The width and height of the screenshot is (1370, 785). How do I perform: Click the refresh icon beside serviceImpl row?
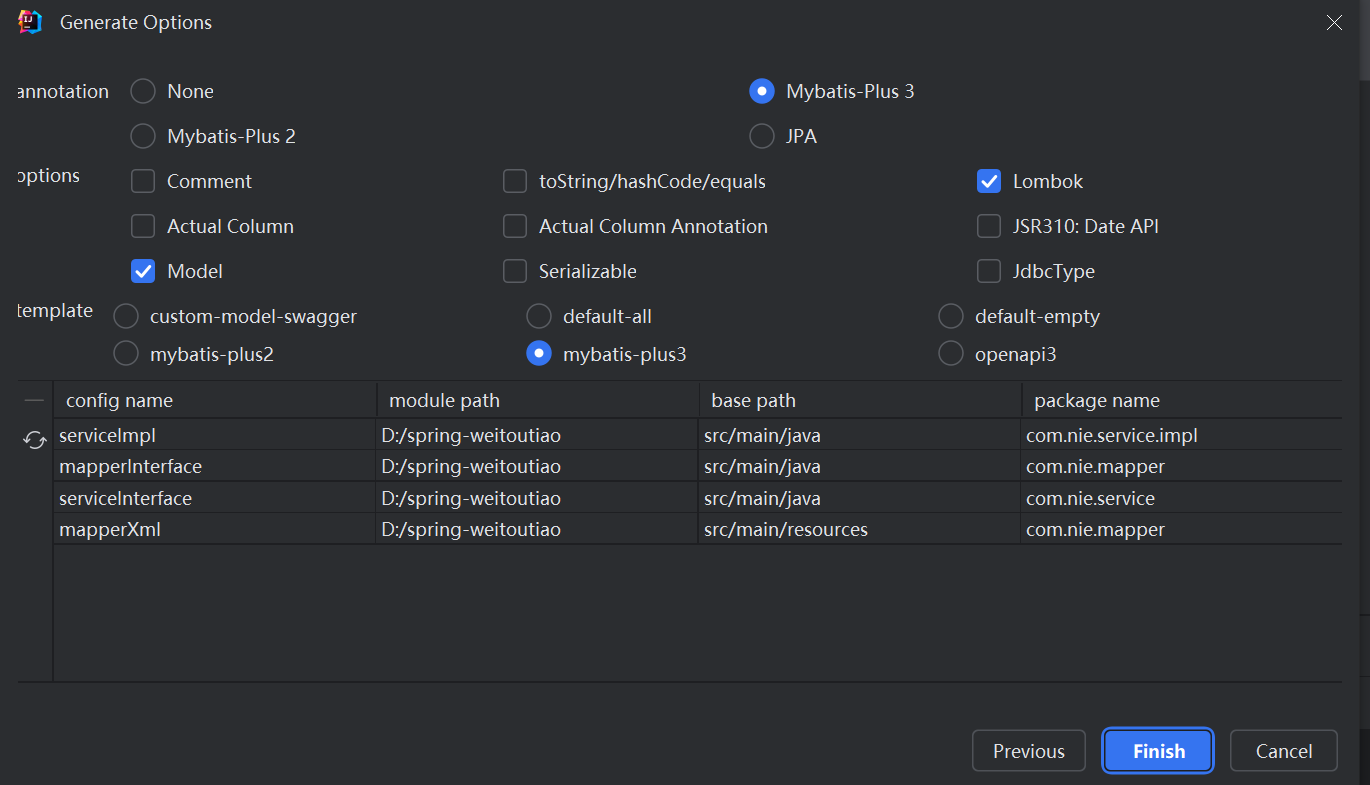(35, 440)
